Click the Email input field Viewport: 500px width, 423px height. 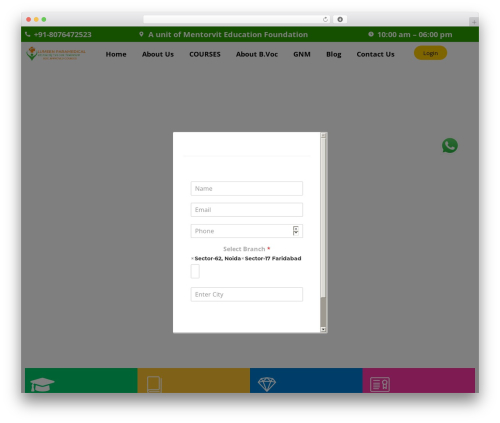tap(247, 210)
